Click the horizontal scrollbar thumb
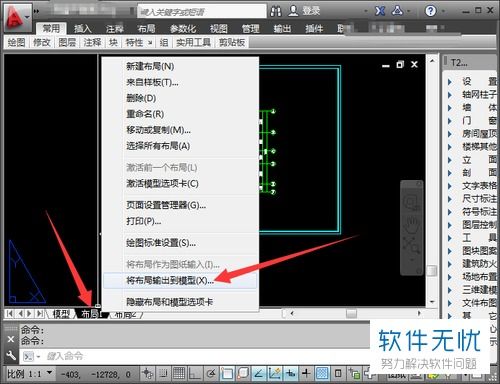 (x=351, y=314)
